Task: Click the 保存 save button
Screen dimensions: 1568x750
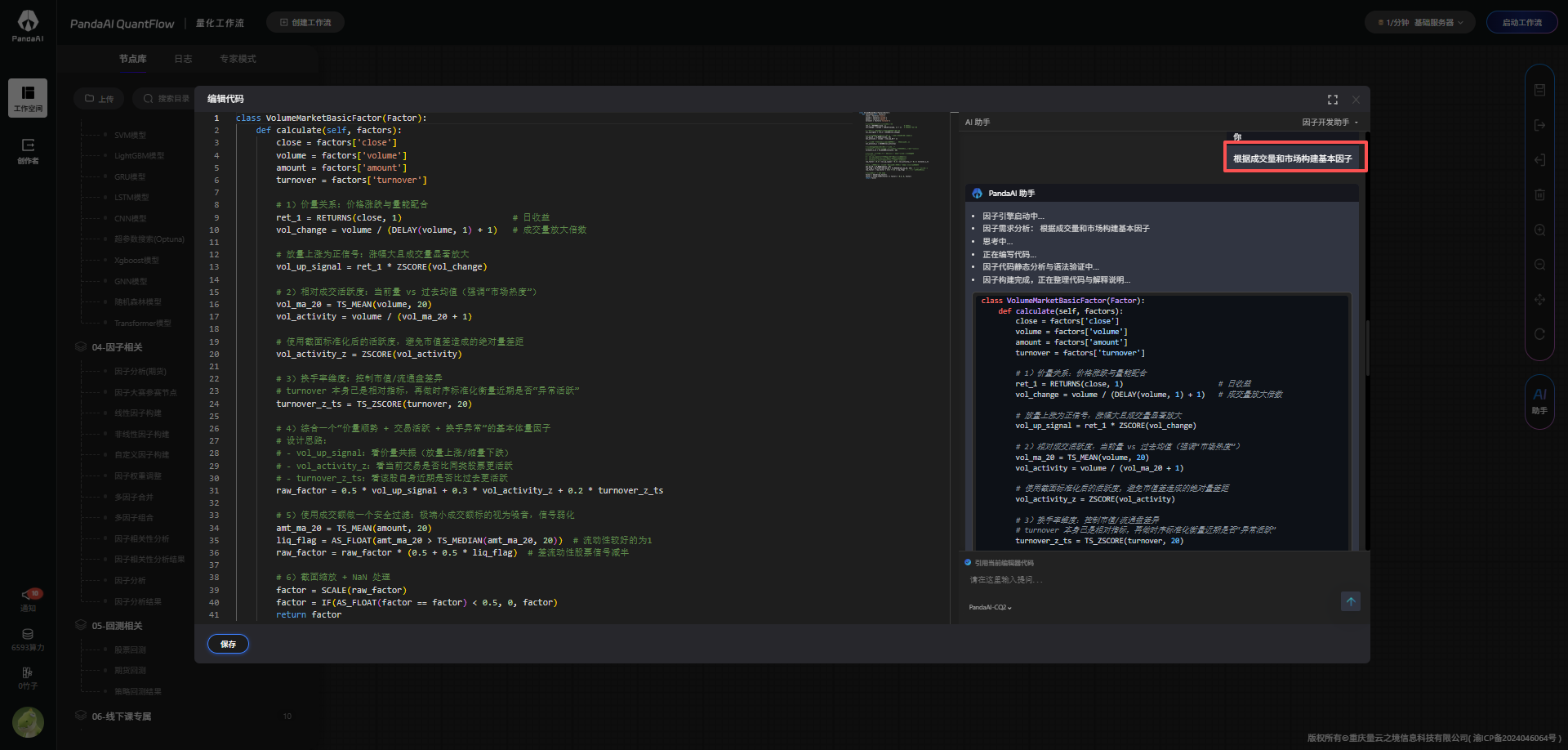Action: pyautogui.click(x=228, y=644)
